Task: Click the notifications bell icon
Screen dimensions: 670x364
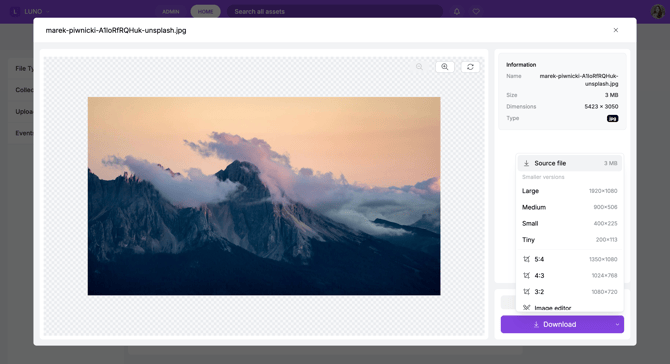Action: [x=457, y=12]
